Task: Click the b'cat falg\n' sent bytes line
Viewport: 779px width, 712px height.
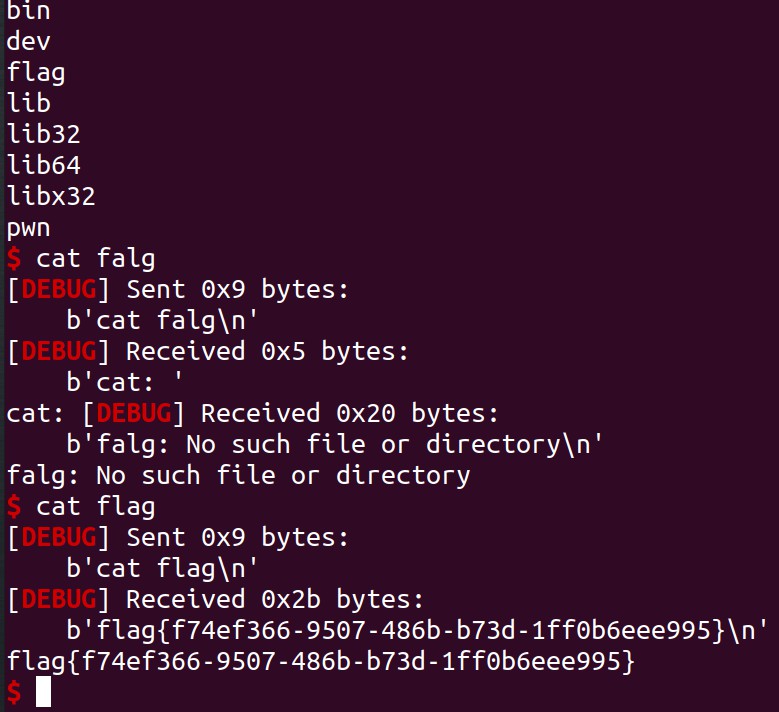Action: (x=162, y=320)
